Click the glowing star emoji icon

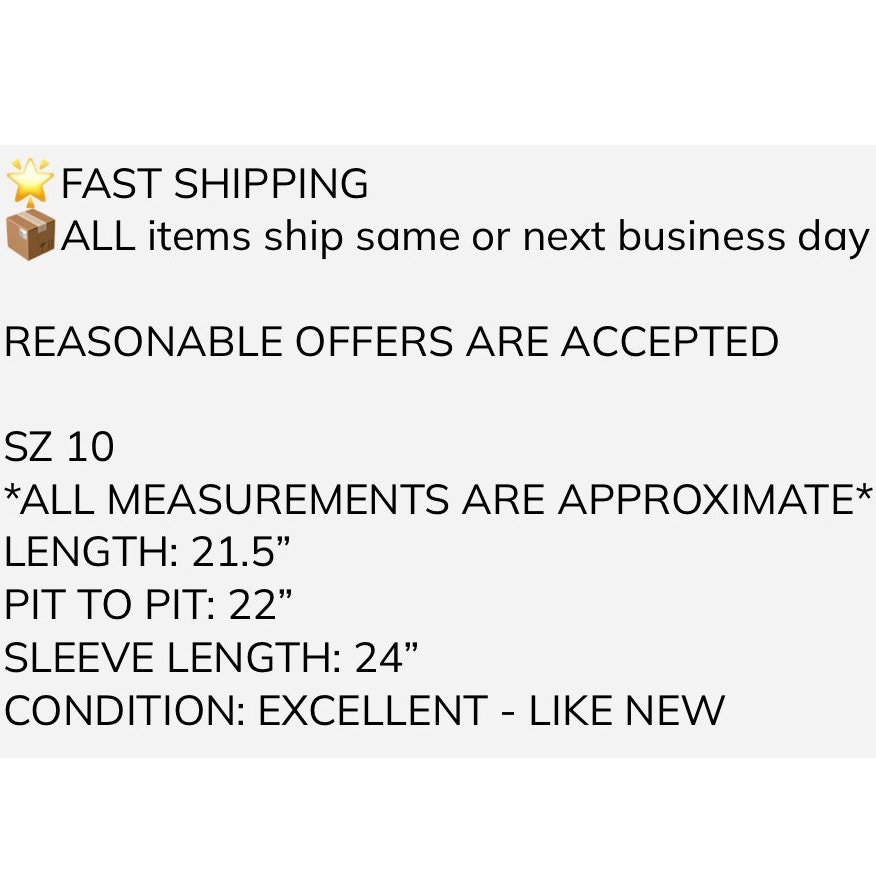point(30,183)
